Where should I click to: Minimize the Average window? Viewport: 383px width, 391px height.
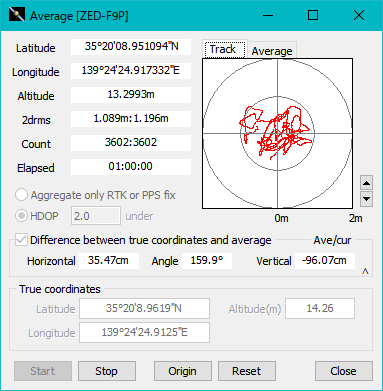pos(268,15)
